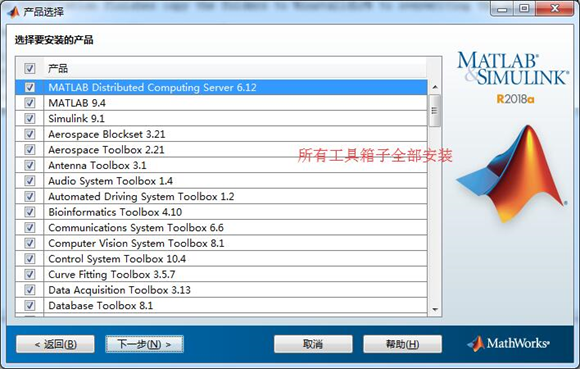Toggle the Aerospace Toolbox 2.21 checkbox
The width and height of the screenshot is (580, 369).
[x=30, y=149]
